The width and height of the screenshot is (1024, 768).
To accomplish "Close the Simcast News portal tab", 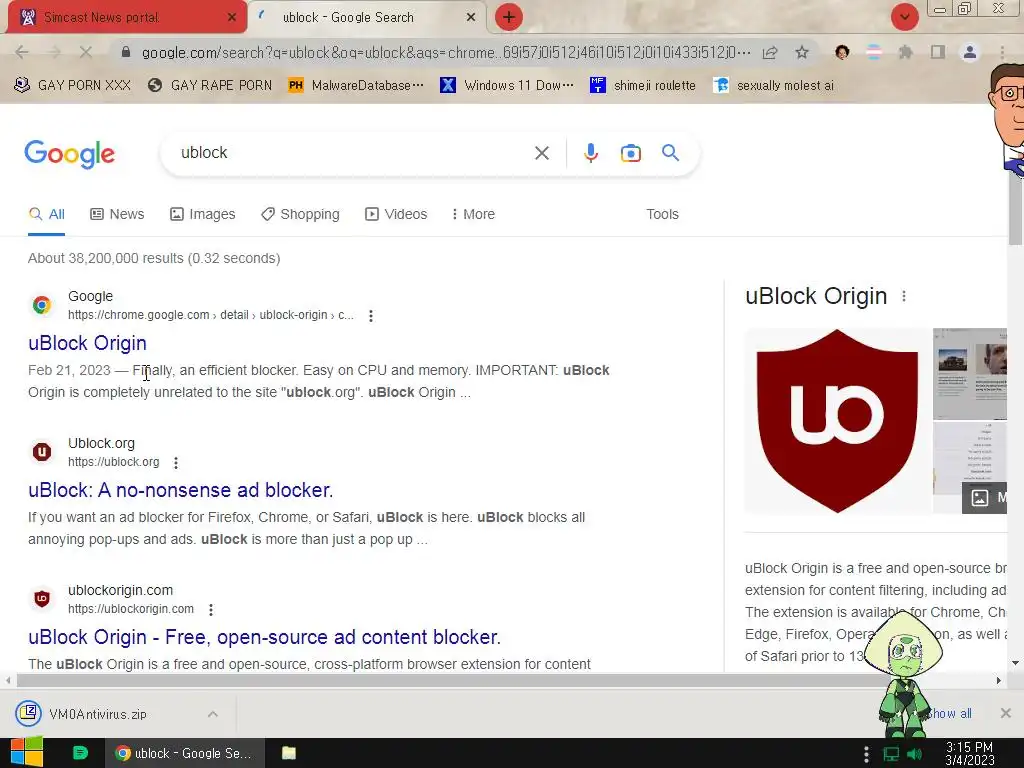I will click(x=232, y=18).
